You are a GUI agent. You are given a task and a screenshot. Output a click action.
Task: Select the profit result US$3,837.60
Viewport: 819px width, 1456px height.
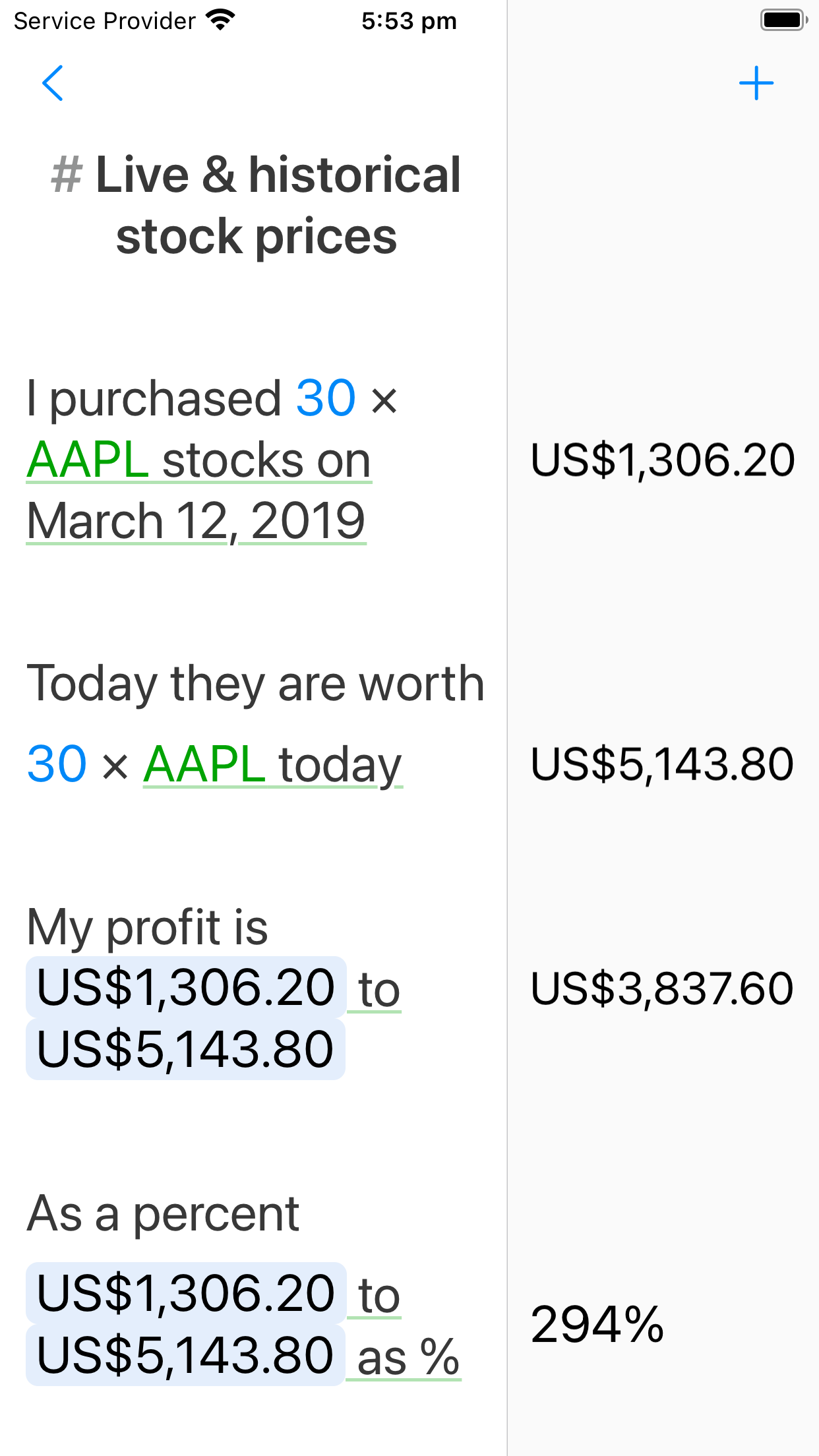[663, 988]
